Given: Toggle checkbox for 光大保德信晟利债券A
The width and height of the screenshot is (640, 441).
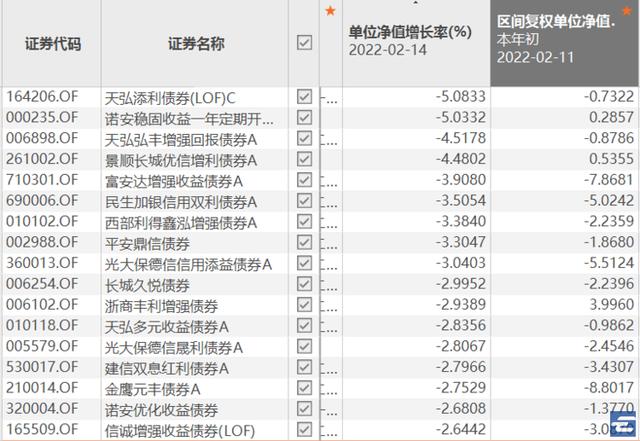Looking at the screenshot, I should [x=304, y=346].
